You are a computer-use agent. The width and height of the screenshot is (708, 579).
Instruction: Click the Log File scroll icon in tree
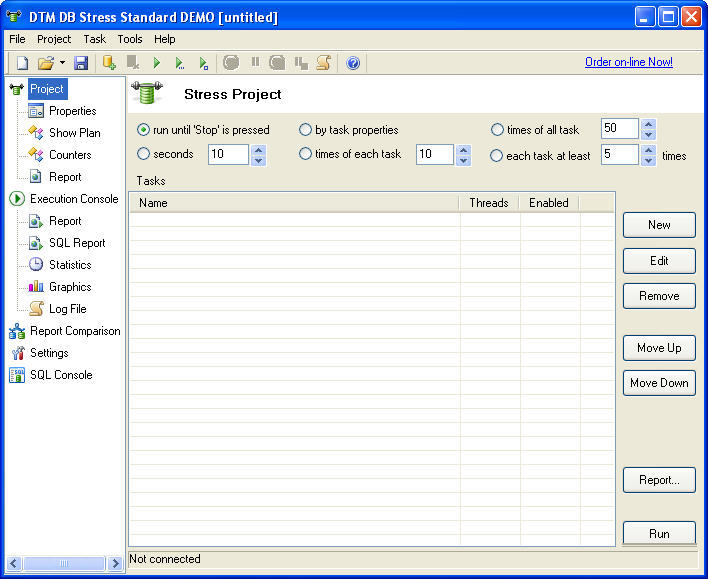(36, 308)
